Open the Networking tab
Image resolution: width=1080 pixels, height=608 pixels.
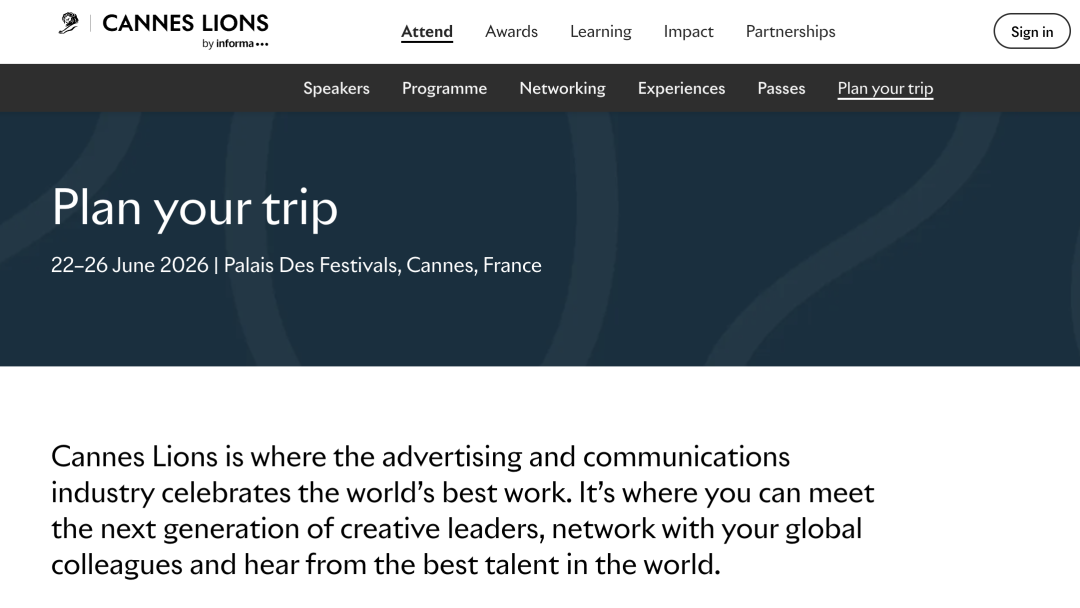click(x=562, y=88)
